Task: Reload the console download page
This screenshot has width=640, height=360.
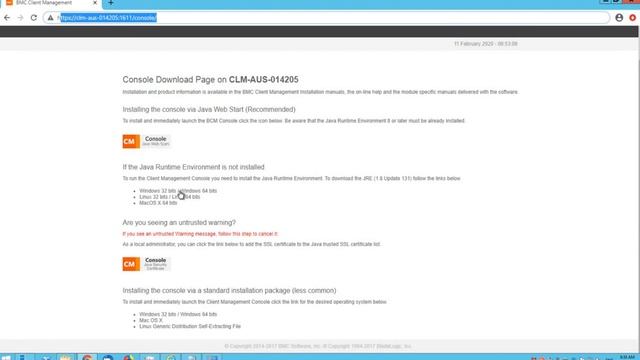Action: 34,18
